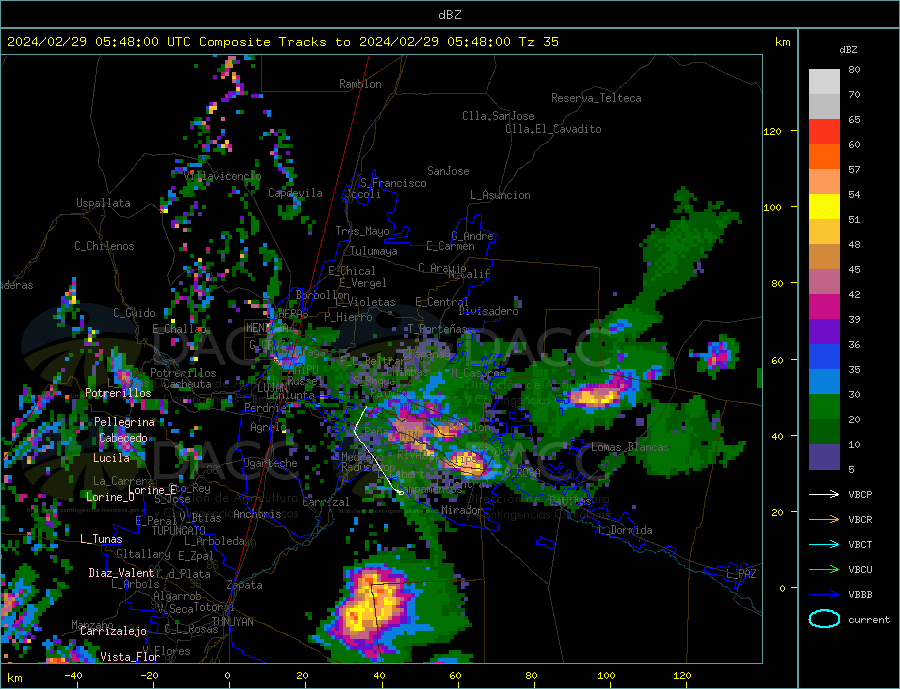This screenshot has width=900, height=689.
Task: Click the 'Lomas_Blancas' place label
Action: tap(630, 447)
